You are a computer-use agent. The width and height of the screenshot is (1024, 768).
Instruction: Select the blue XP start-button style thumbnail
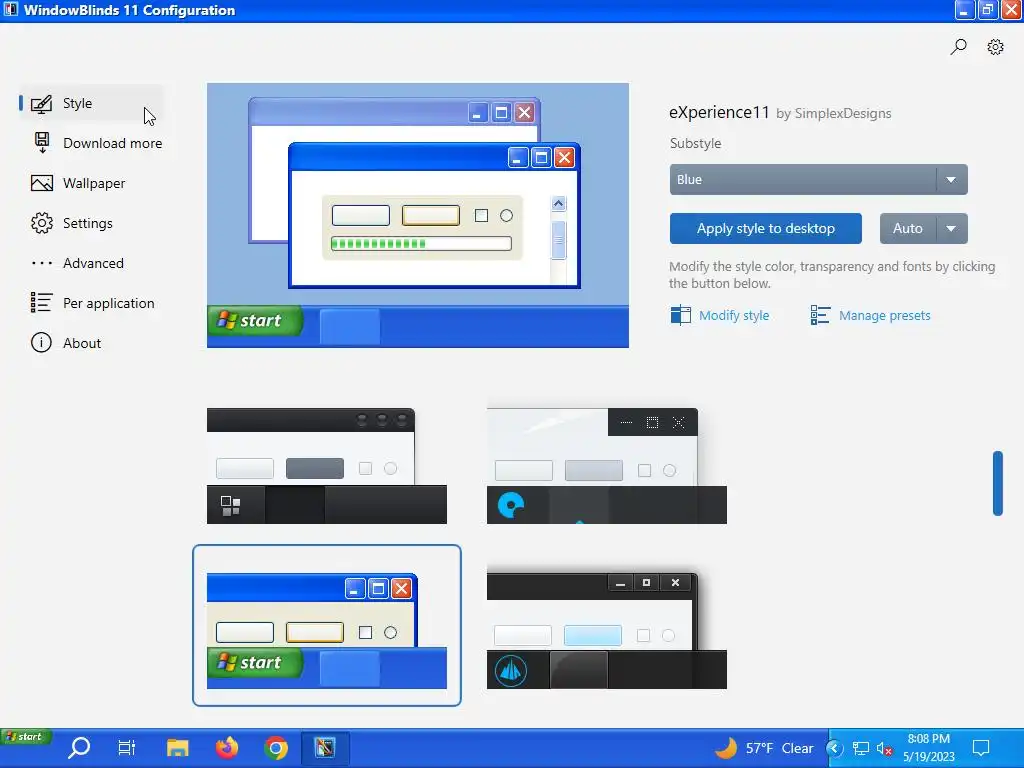pos(327,626)
